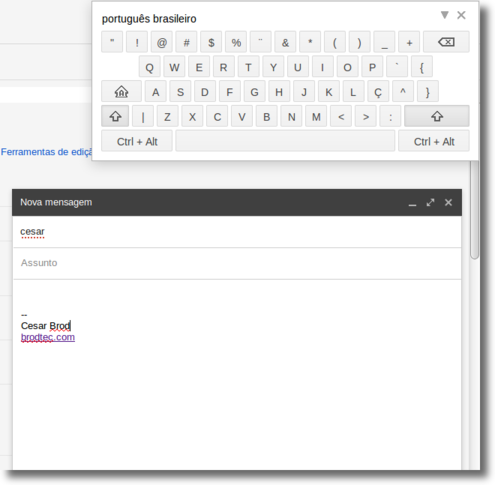Click the @ symbol key

point(162,42)
